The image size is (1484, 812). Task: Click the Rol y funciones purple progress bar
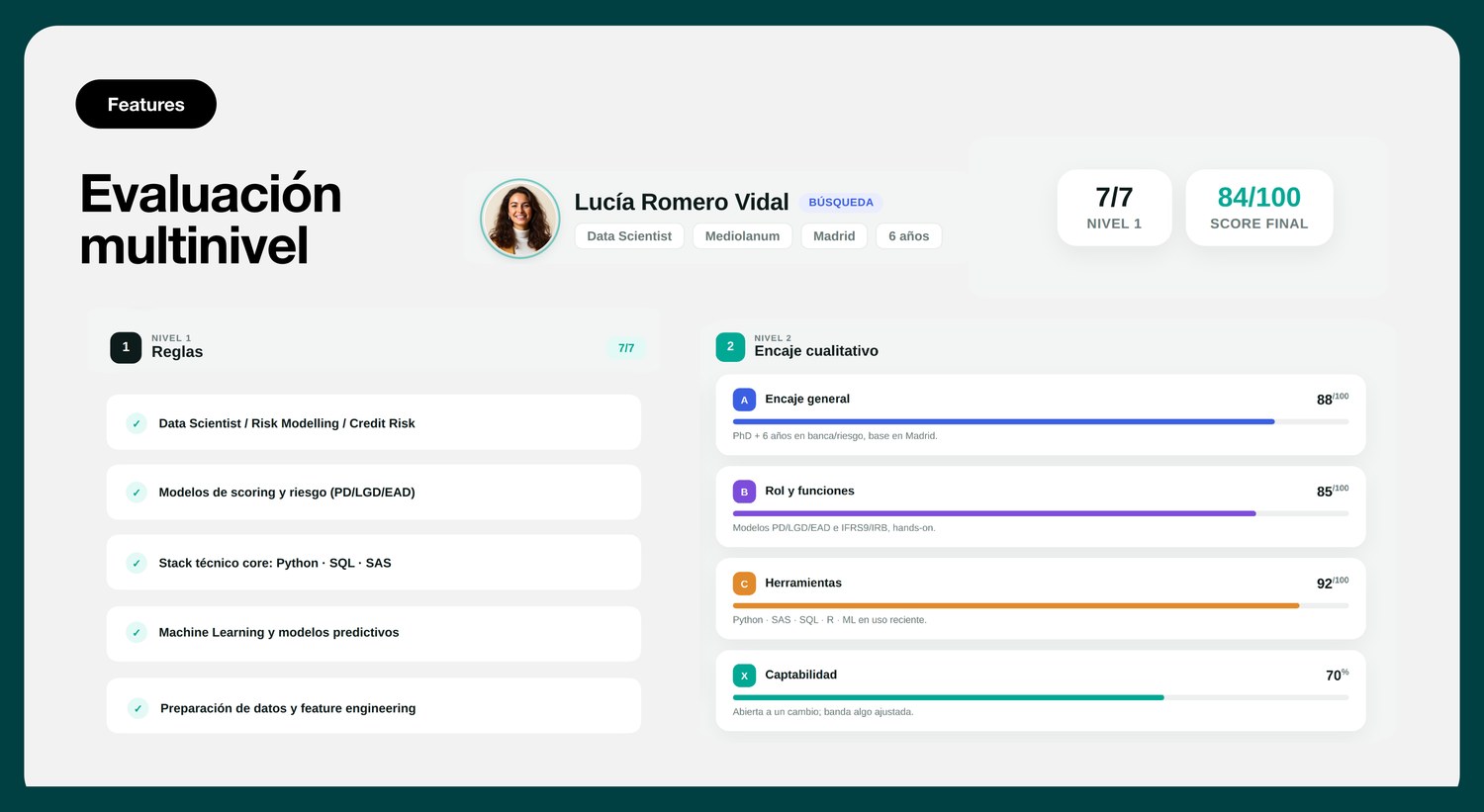coord(994,514)
